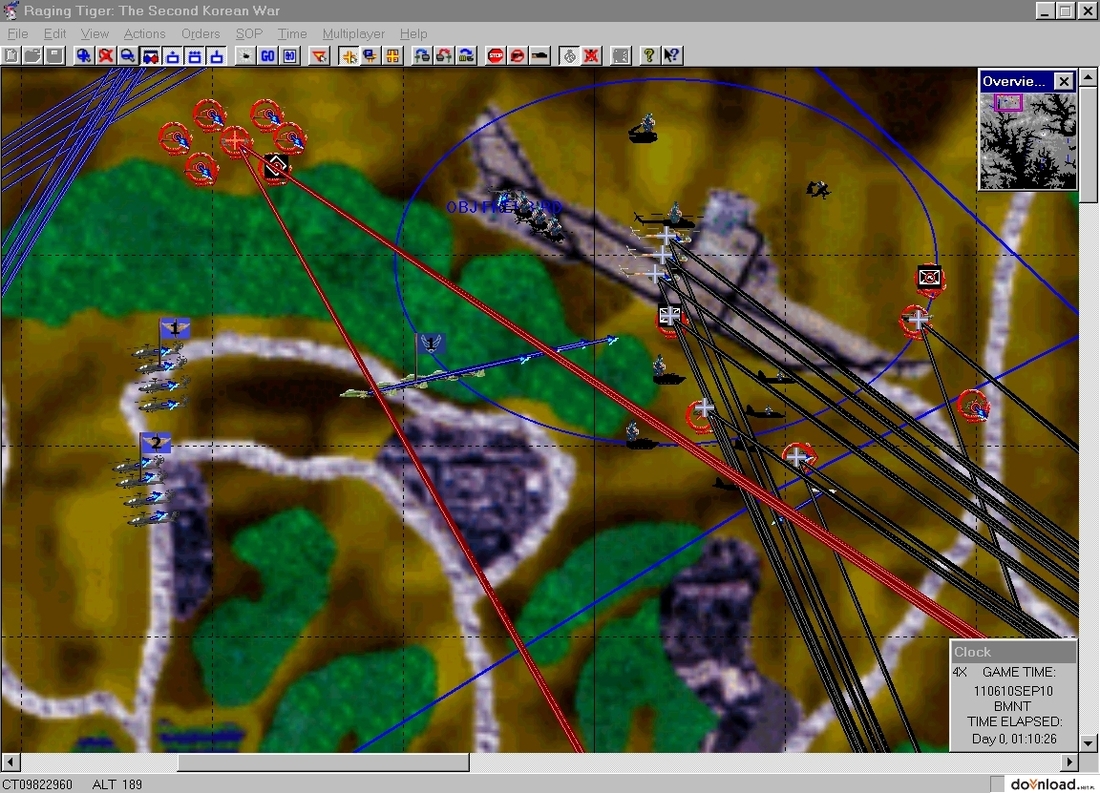Select the helicopter group with flag 1
Screen dimensions: 1100x793
pyautogui.click(x=163, y=366)
